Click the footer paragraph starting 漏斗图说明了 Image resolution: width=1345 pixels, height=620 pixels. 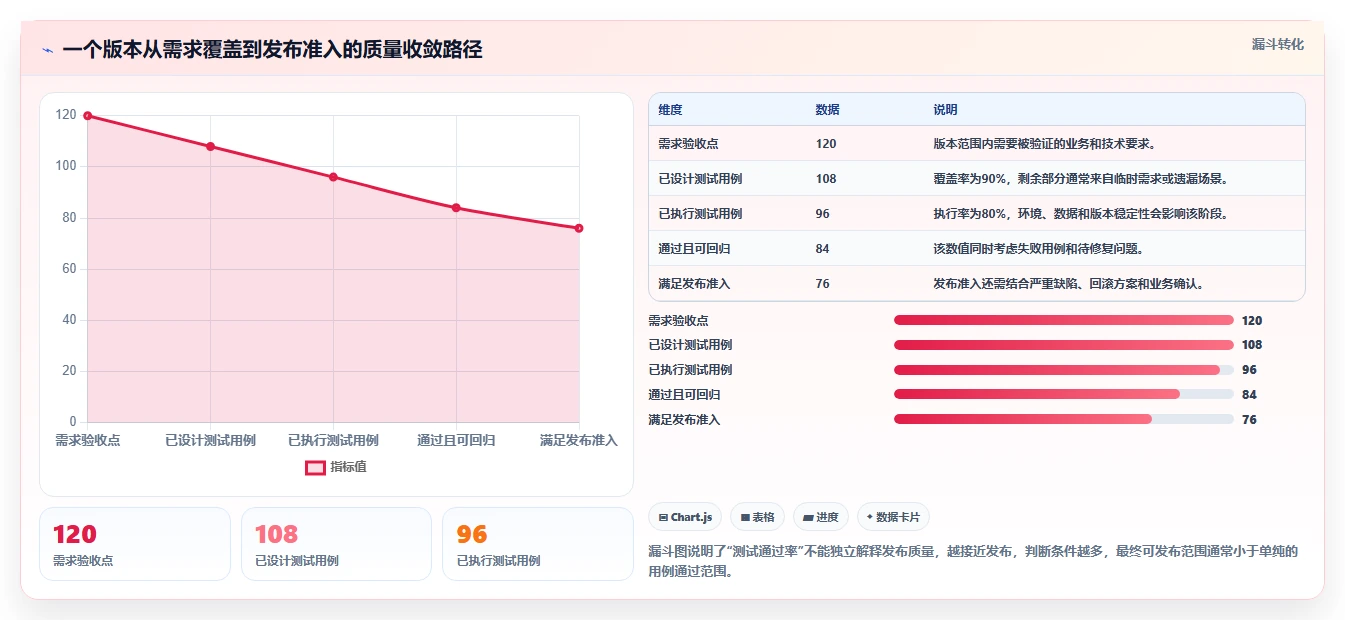tap(973, 562)
